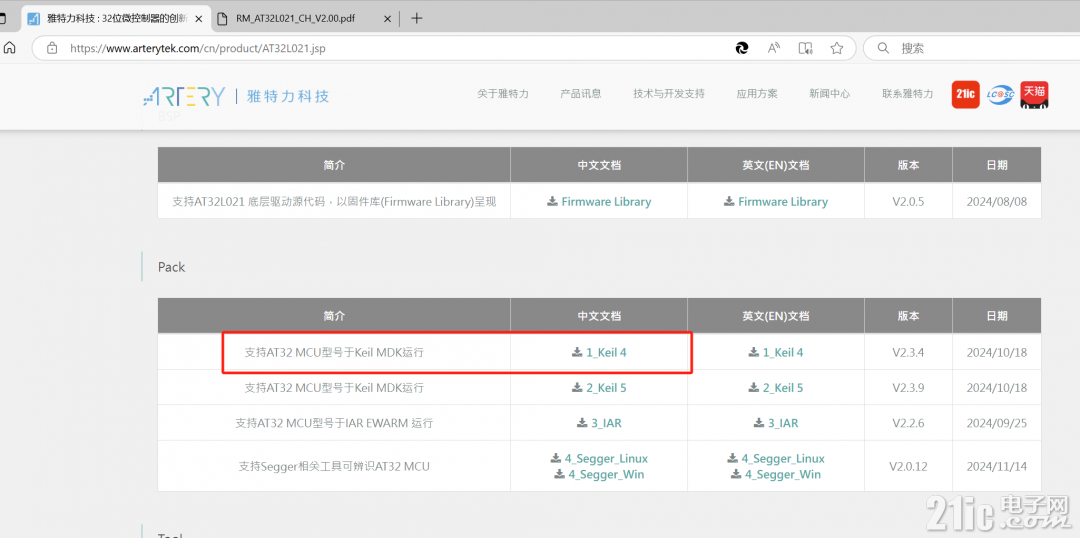Click date 2024/09/25 cell
Screen dimensions: 1080x538
996,423
